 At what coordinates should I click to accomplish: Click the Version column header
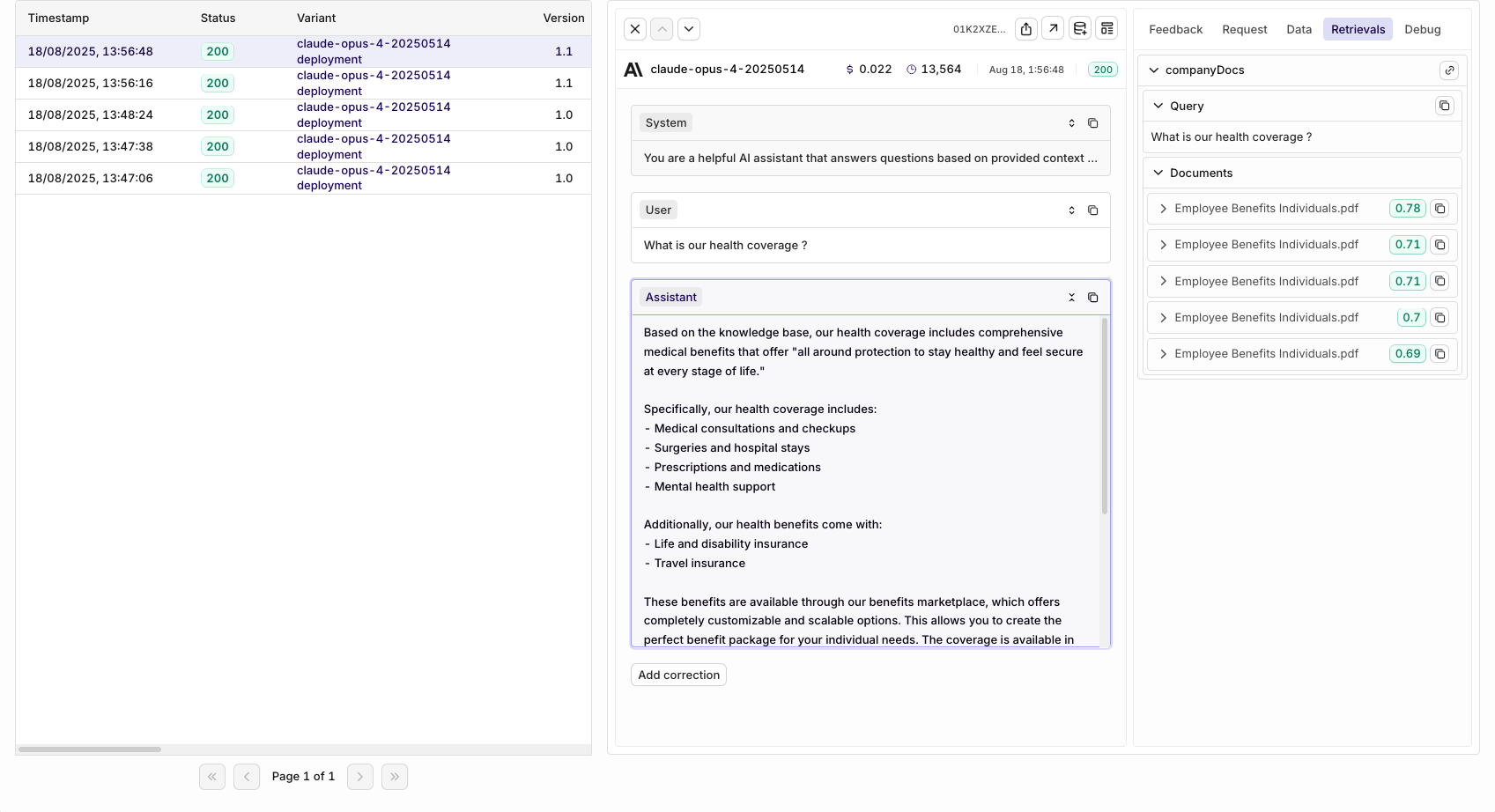tap(564, 18)
